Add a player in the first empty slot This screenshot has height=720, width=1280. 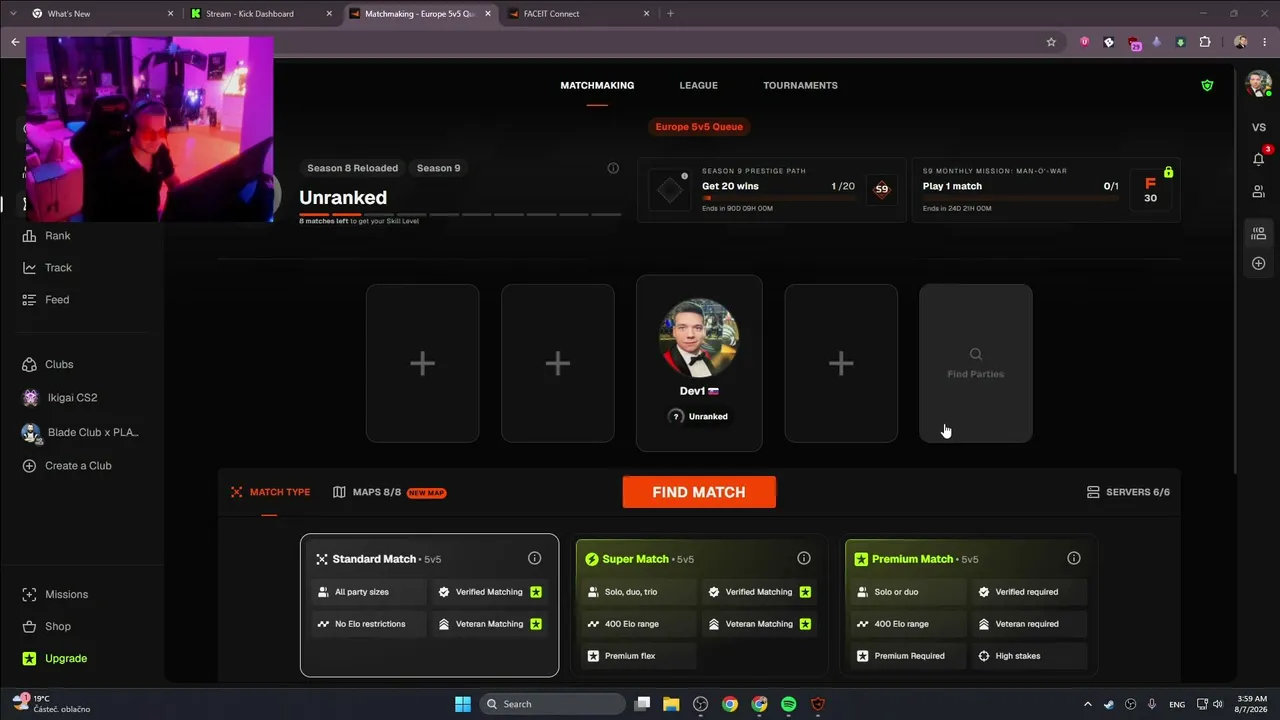[x=422, y=363]
